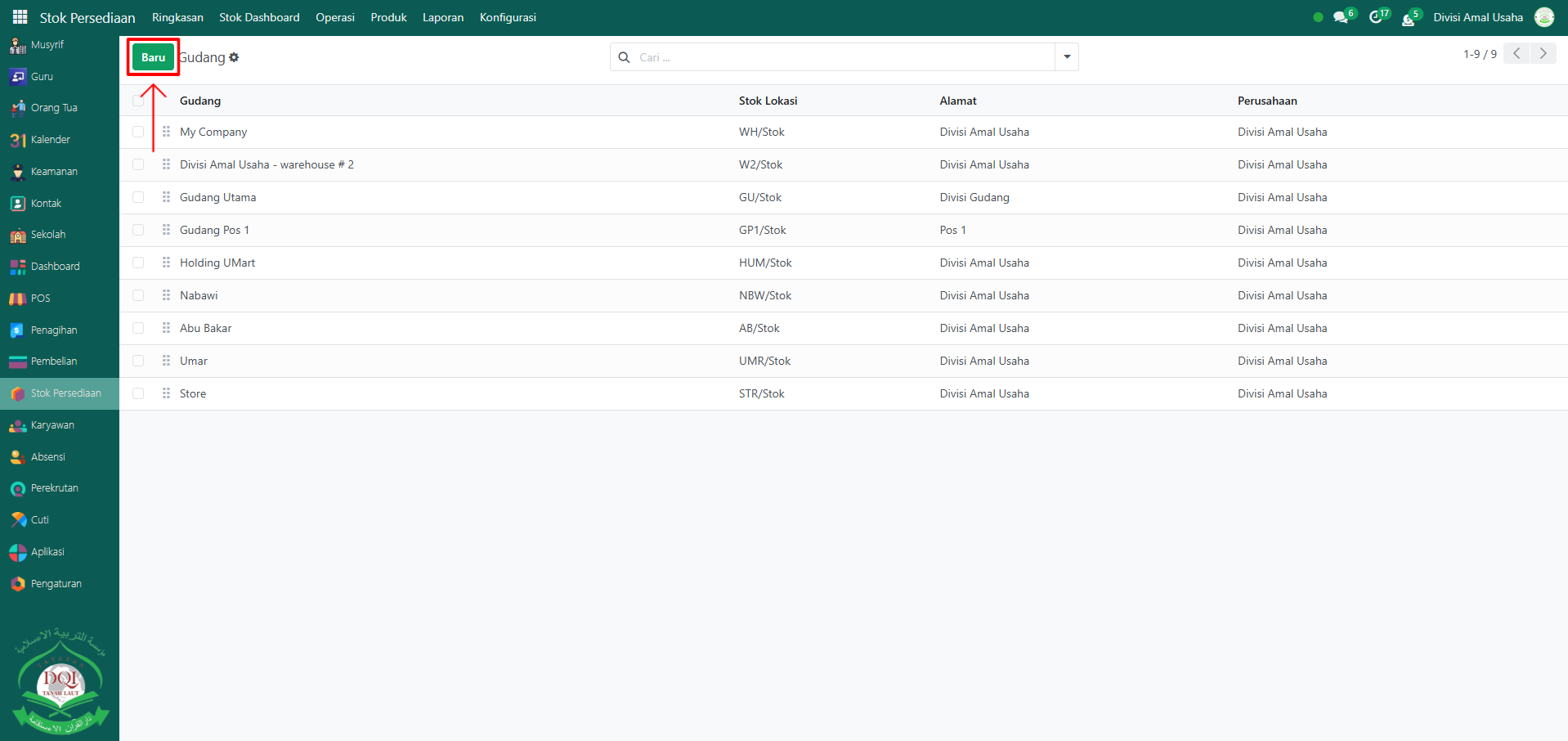Go to the Laporan menu
The image size is (1568, 741).
pos(443,17)
